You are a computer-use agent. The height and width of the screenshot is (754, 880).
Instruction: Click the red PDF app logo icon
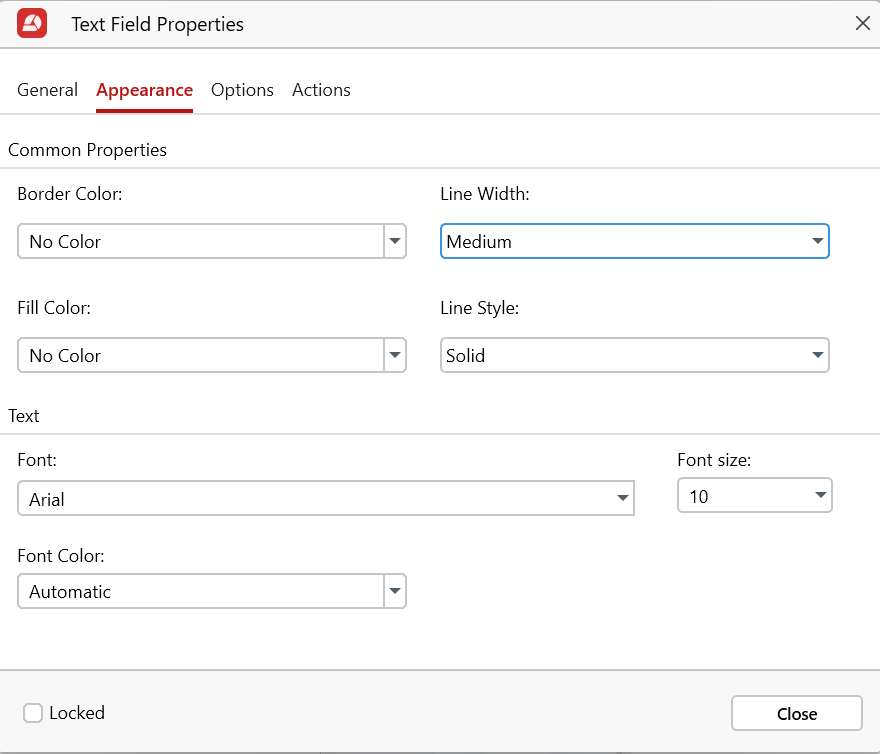(33, 23)
